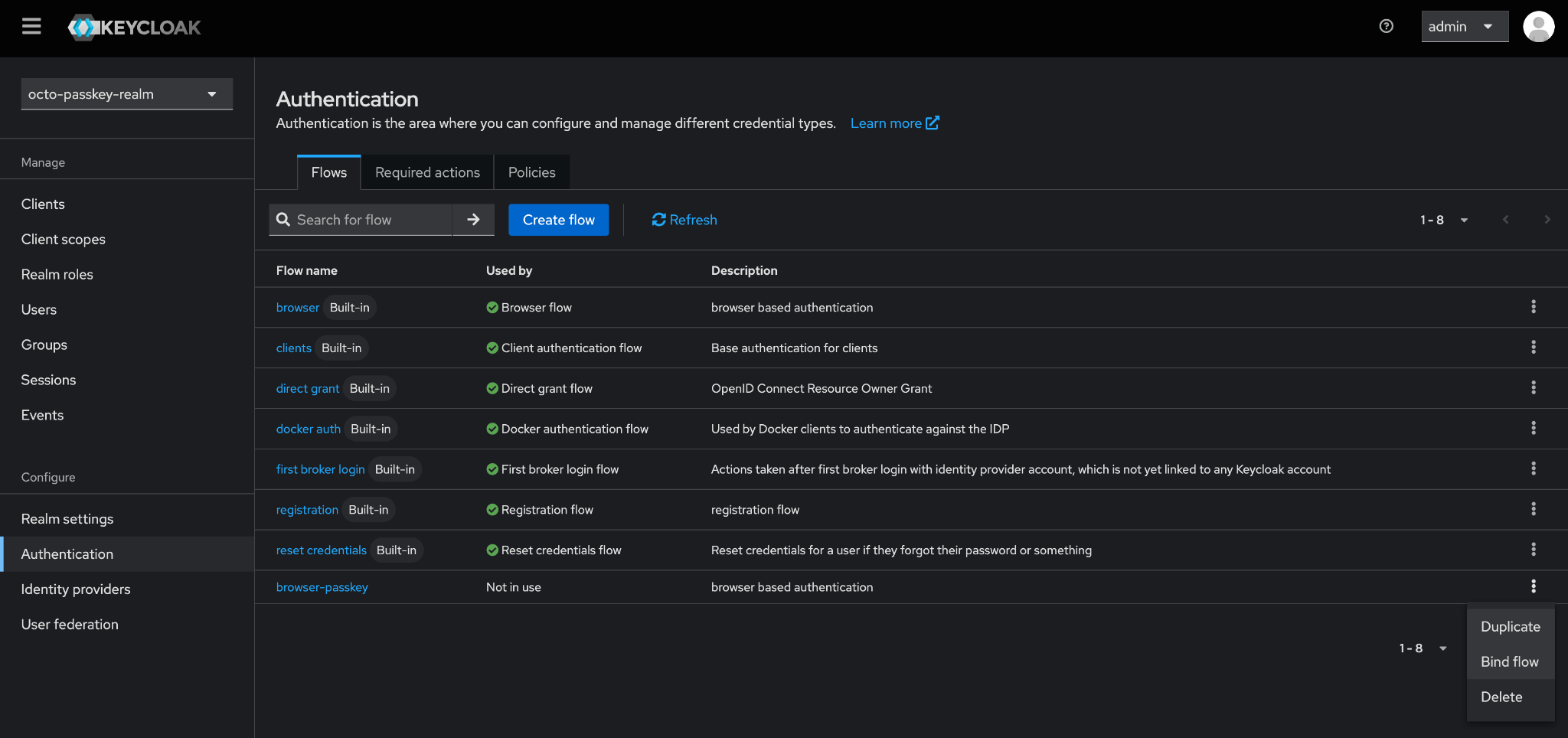
Task: Submit flow search with arrow button
Action: pos(473,220)
